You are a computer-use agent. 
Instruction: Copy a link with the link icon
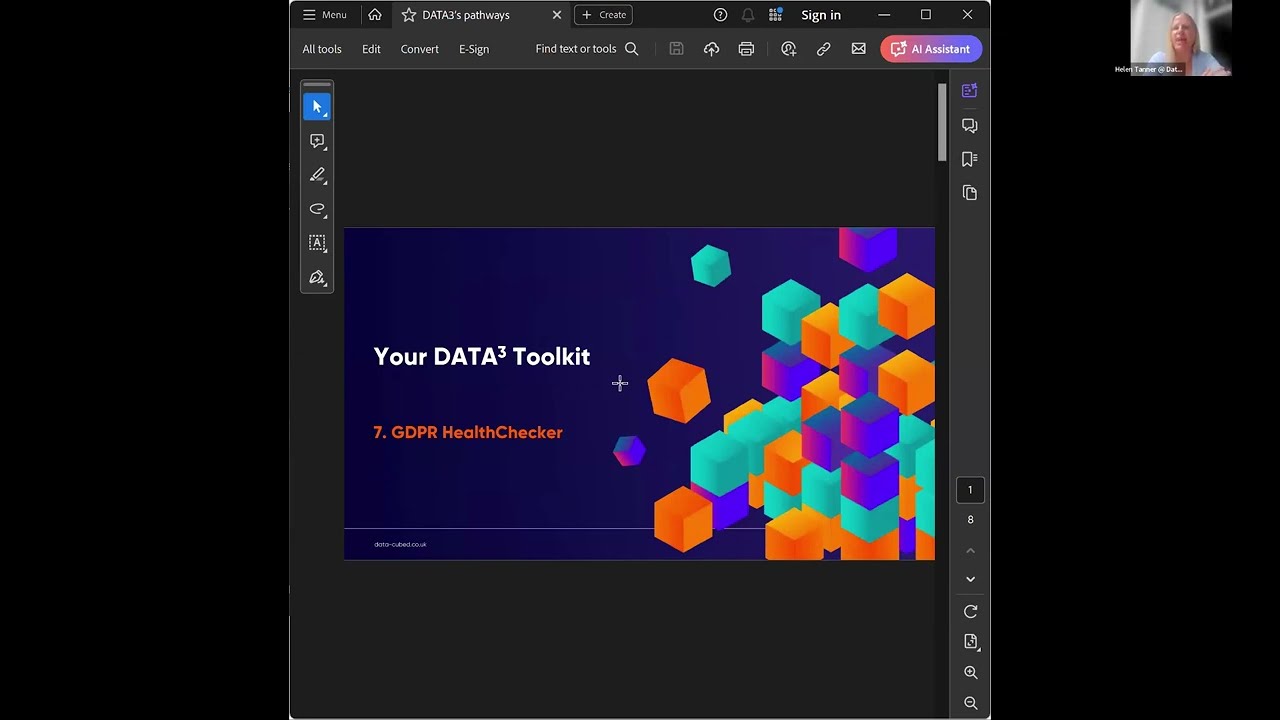coord(824,49)
